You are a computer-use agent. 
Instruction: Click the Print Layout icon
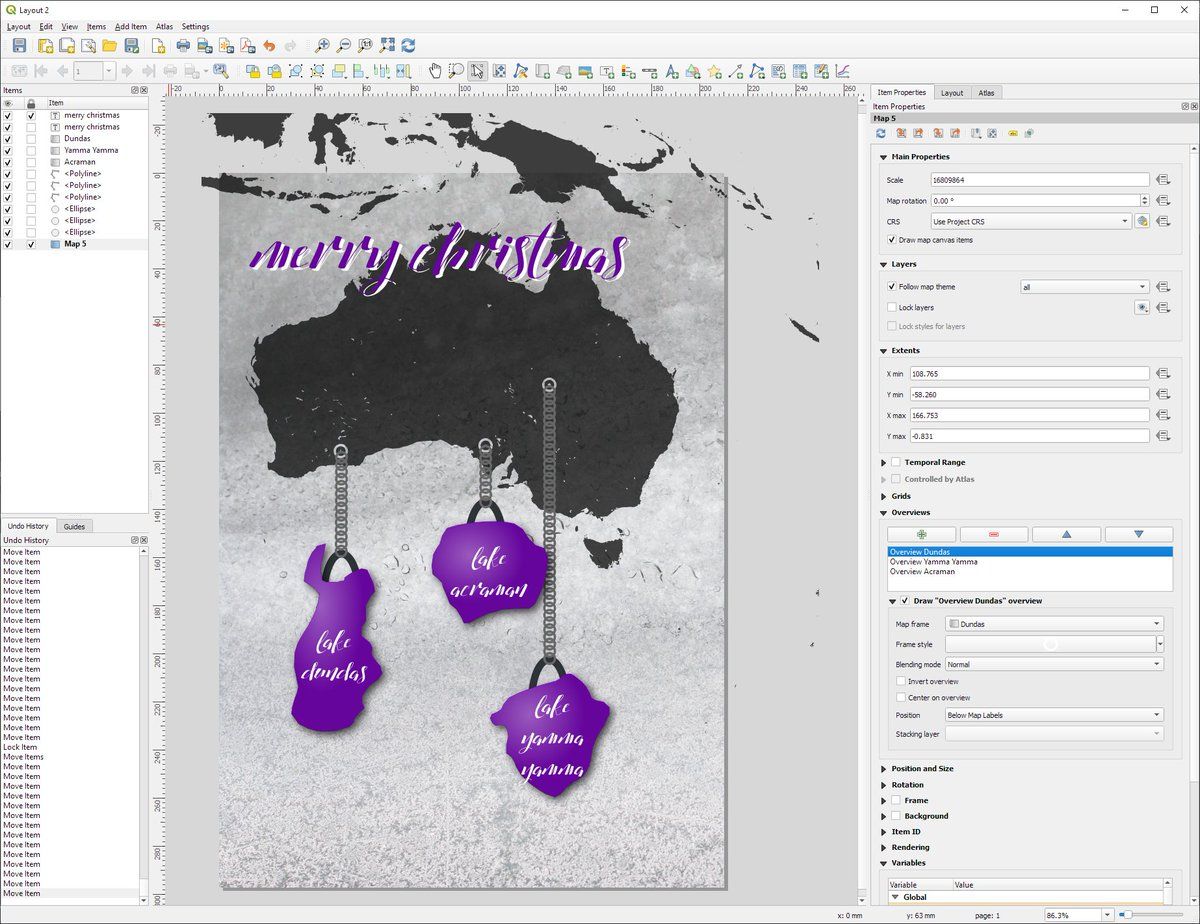tap(183, 46)
